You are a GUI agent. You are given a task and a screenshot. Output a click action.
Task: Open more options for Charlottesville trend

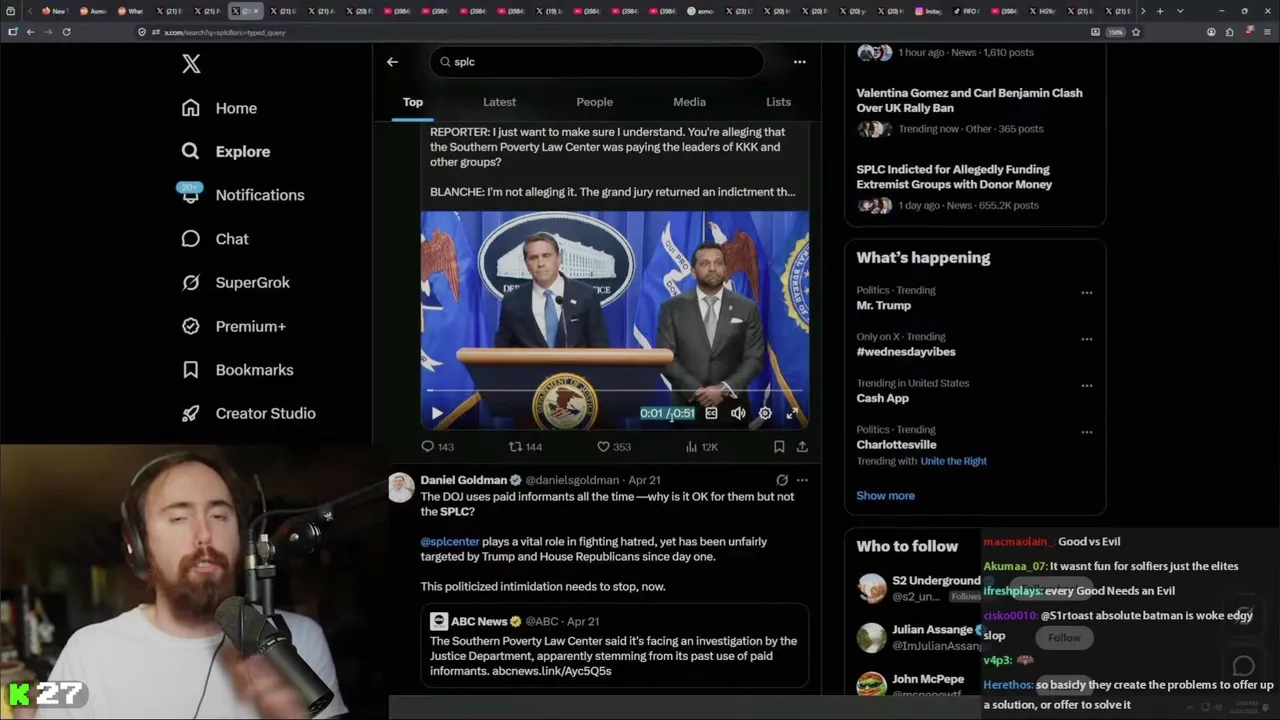tap(1087, 432)
